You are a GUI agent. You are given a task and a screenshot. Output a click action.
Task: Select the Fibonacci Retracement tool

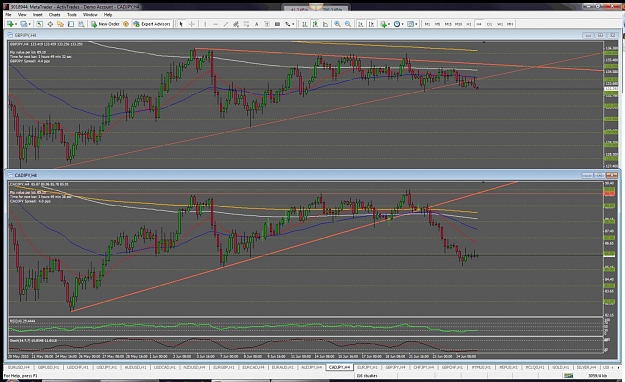click(246, 24)
